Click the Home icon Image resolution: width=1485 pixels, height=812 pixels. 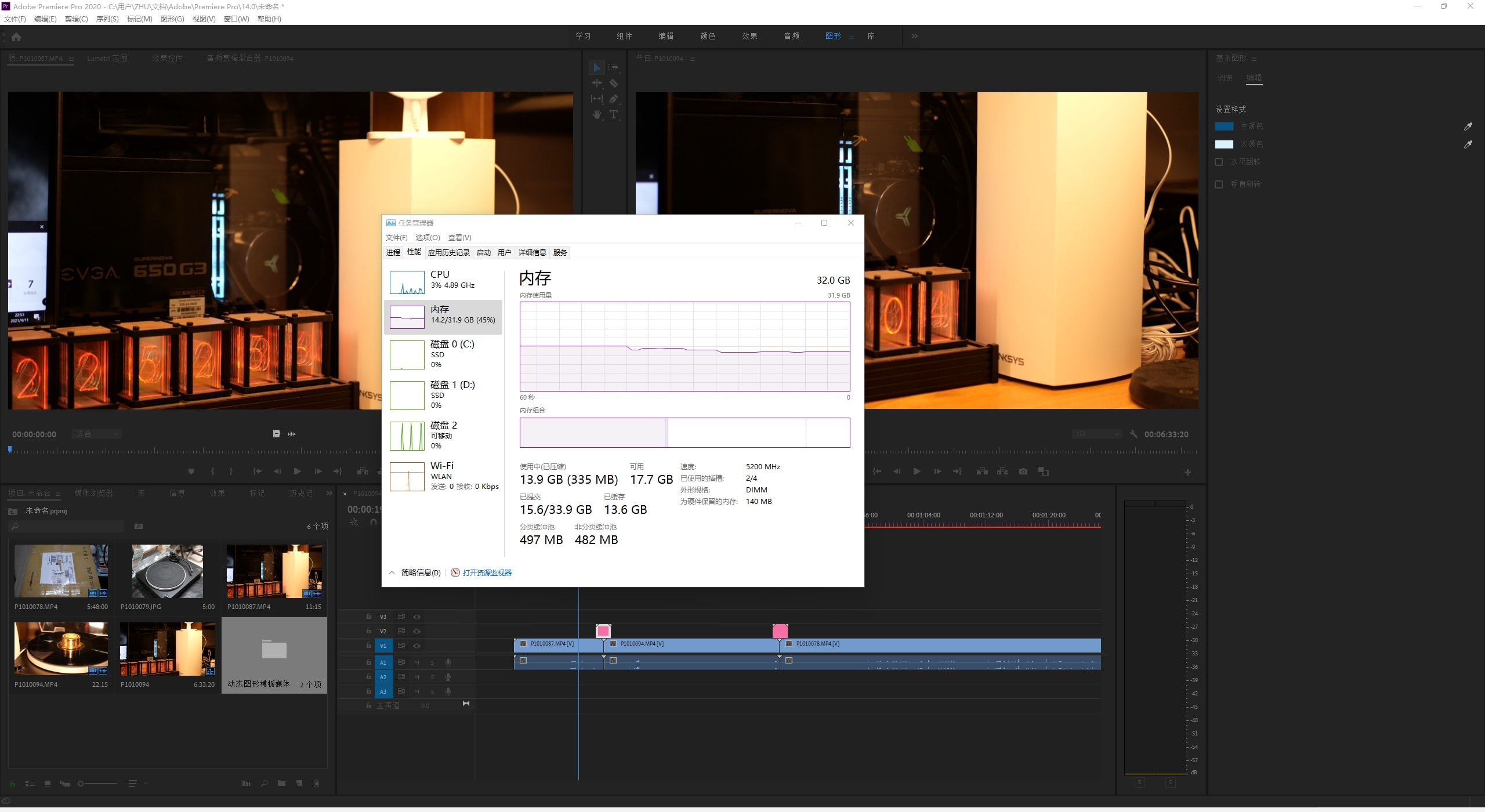click(16, 37)
